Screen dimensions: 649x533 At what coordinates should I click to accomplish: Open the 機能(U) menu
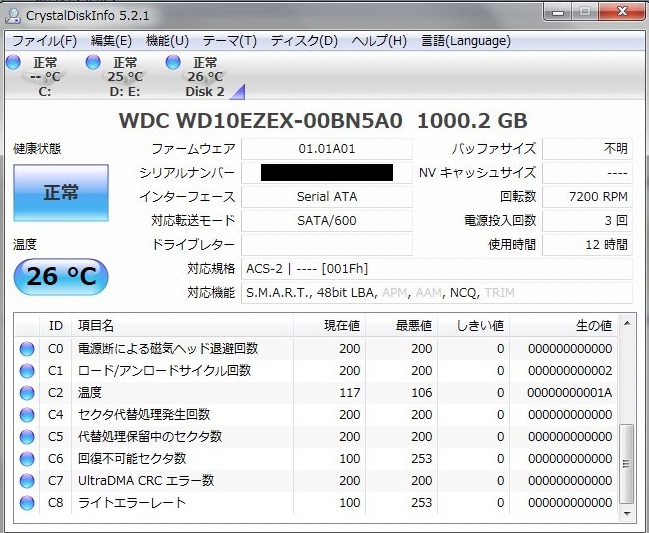tap(167, 41)
